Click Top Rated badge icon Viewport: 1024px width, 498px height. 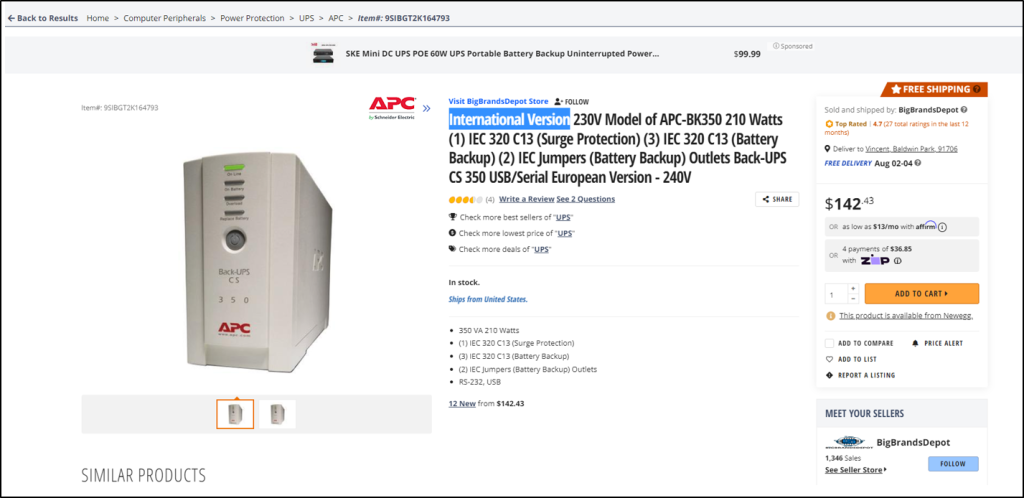click(829, 123)
